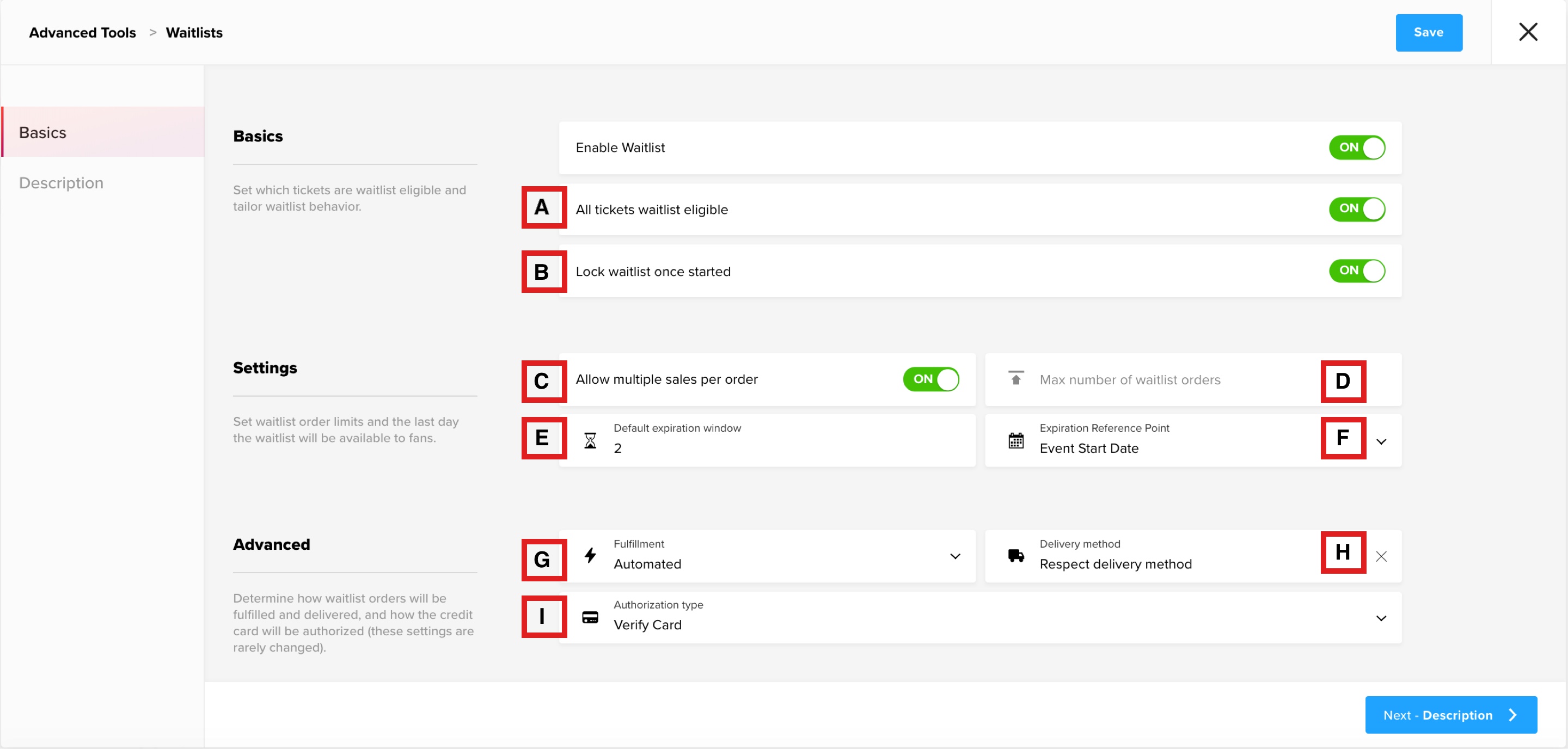
Task: Click the Save button
Action: coord(1429,32)
